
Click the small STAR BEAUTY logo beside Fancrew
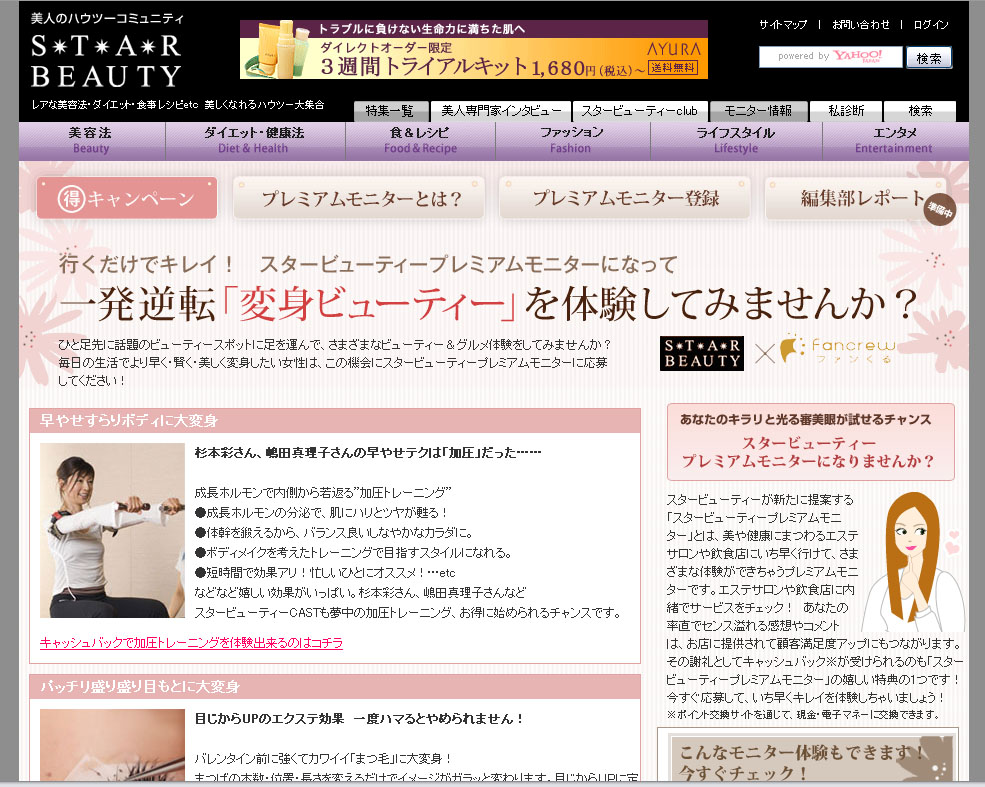(702, 353)
